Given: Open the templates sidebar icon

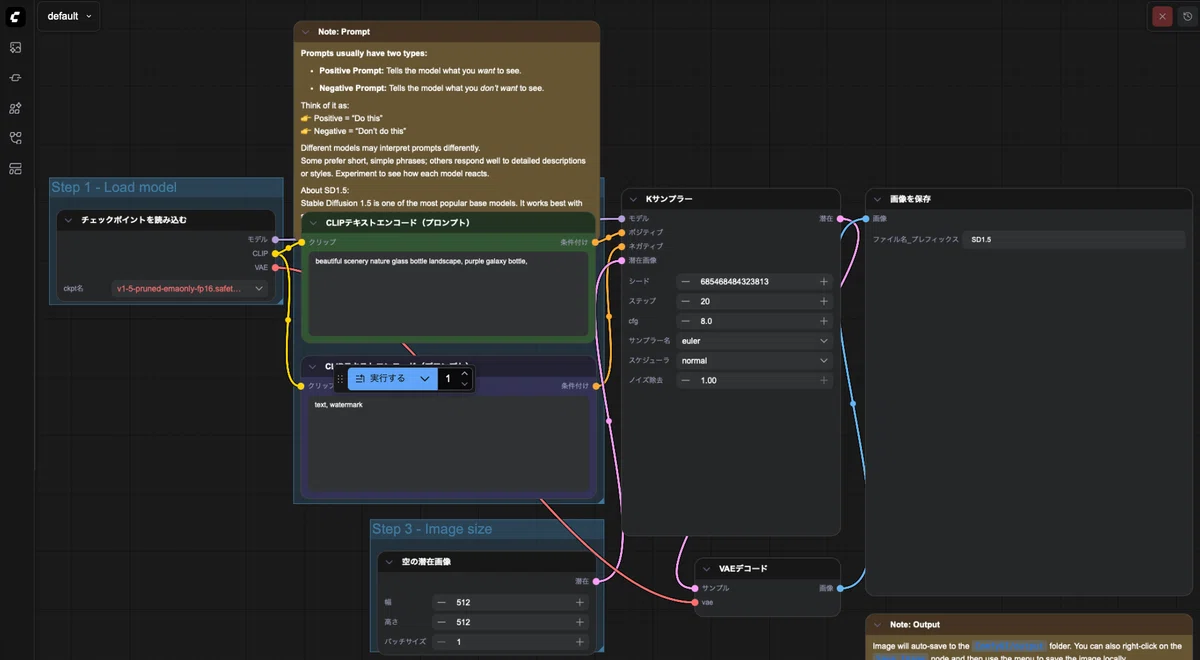Looking at the screenshot, I should tap(16, 168).
